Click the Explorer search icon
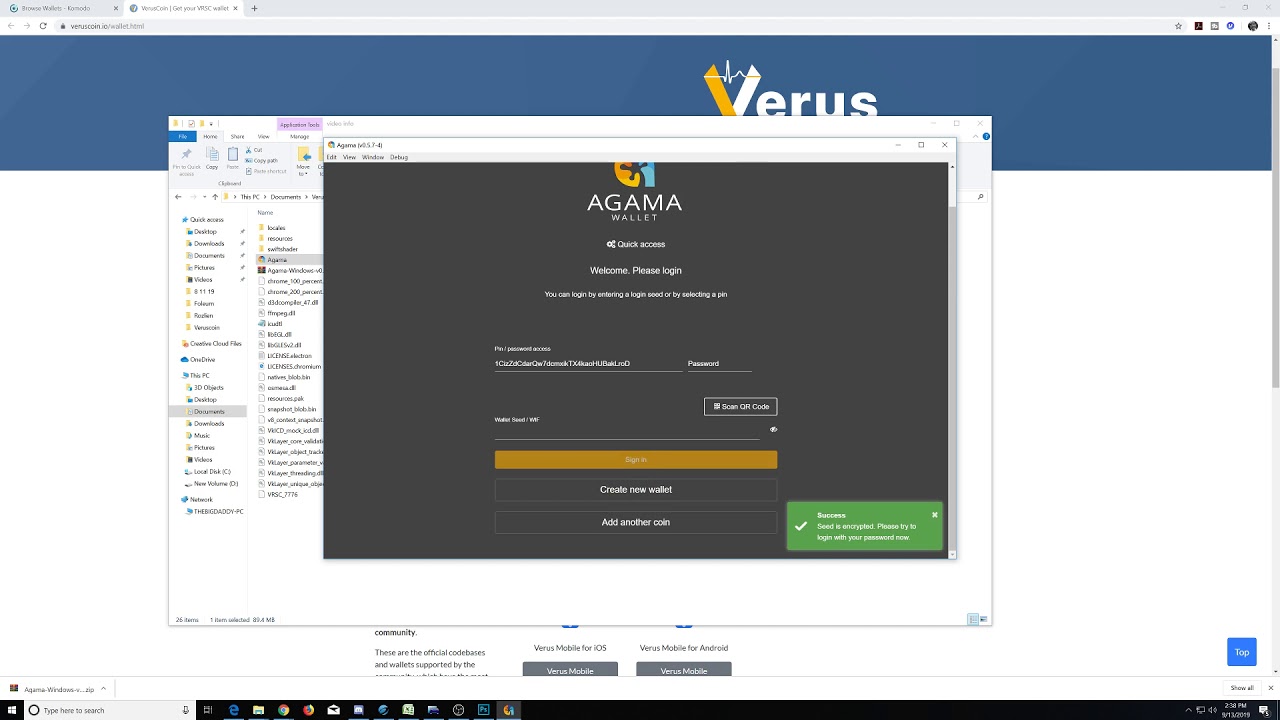 (981, 197)
